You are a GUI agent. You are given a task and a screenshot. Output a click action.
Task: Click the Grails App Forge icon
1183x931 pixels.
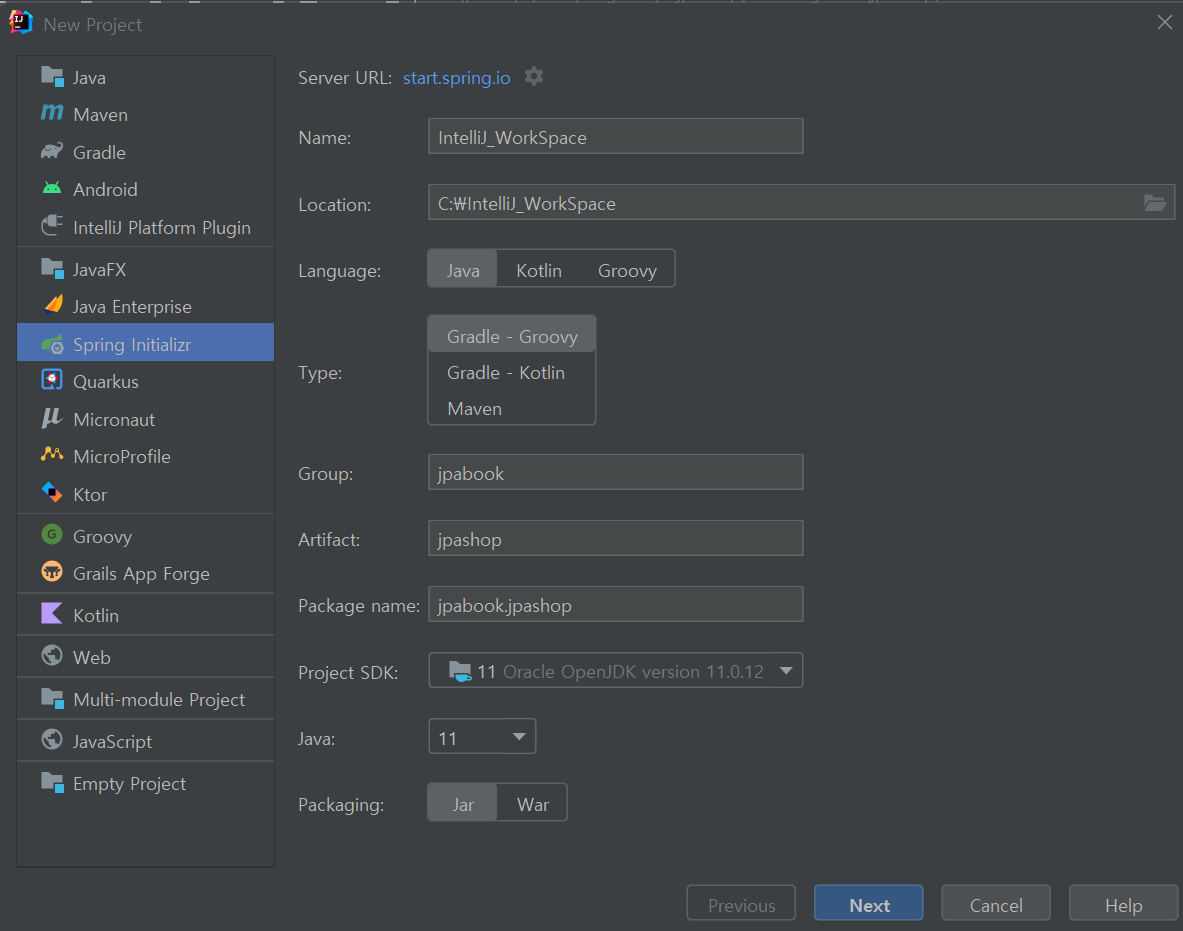[52, 572]
